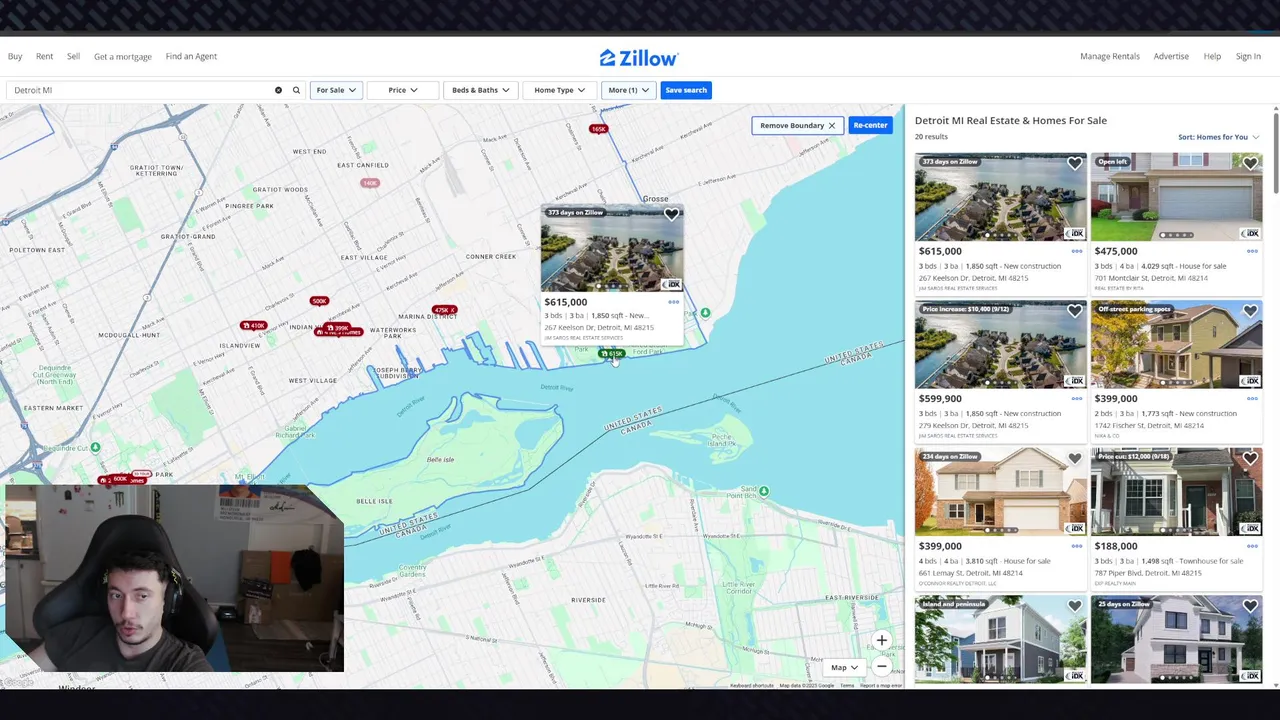Open the Sort: Homes for You dropdown
Screen dimensions: 1280x720
1218,137
